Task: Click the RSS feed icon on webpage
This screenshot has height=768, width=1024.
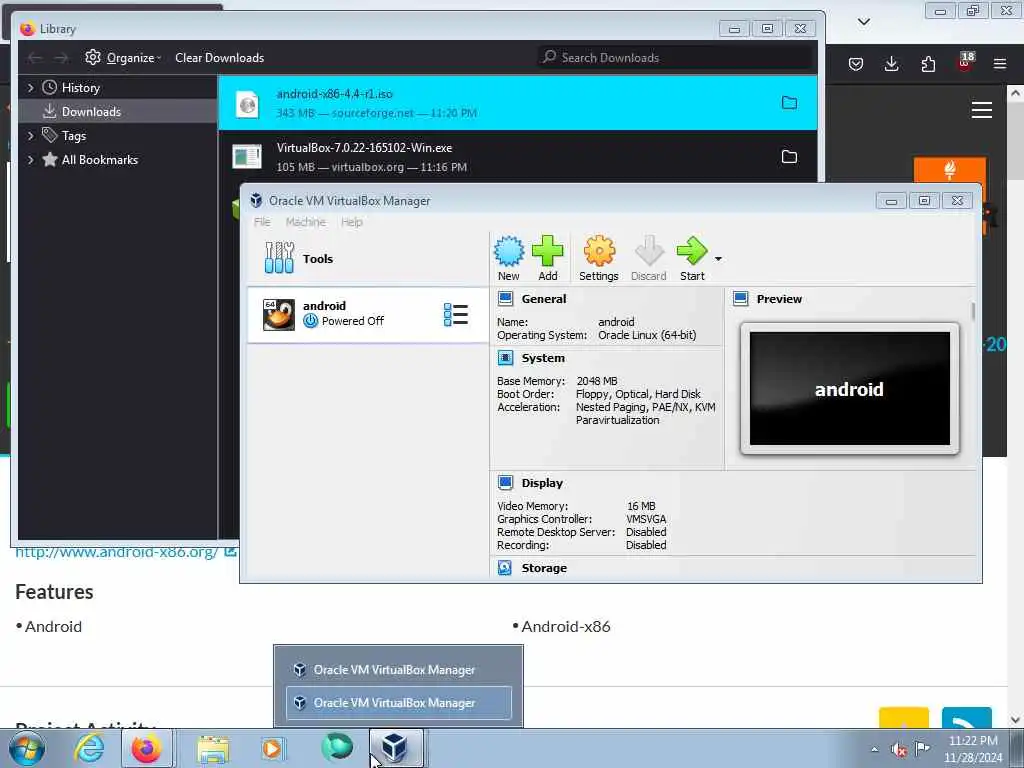Action: pos(967,718)
